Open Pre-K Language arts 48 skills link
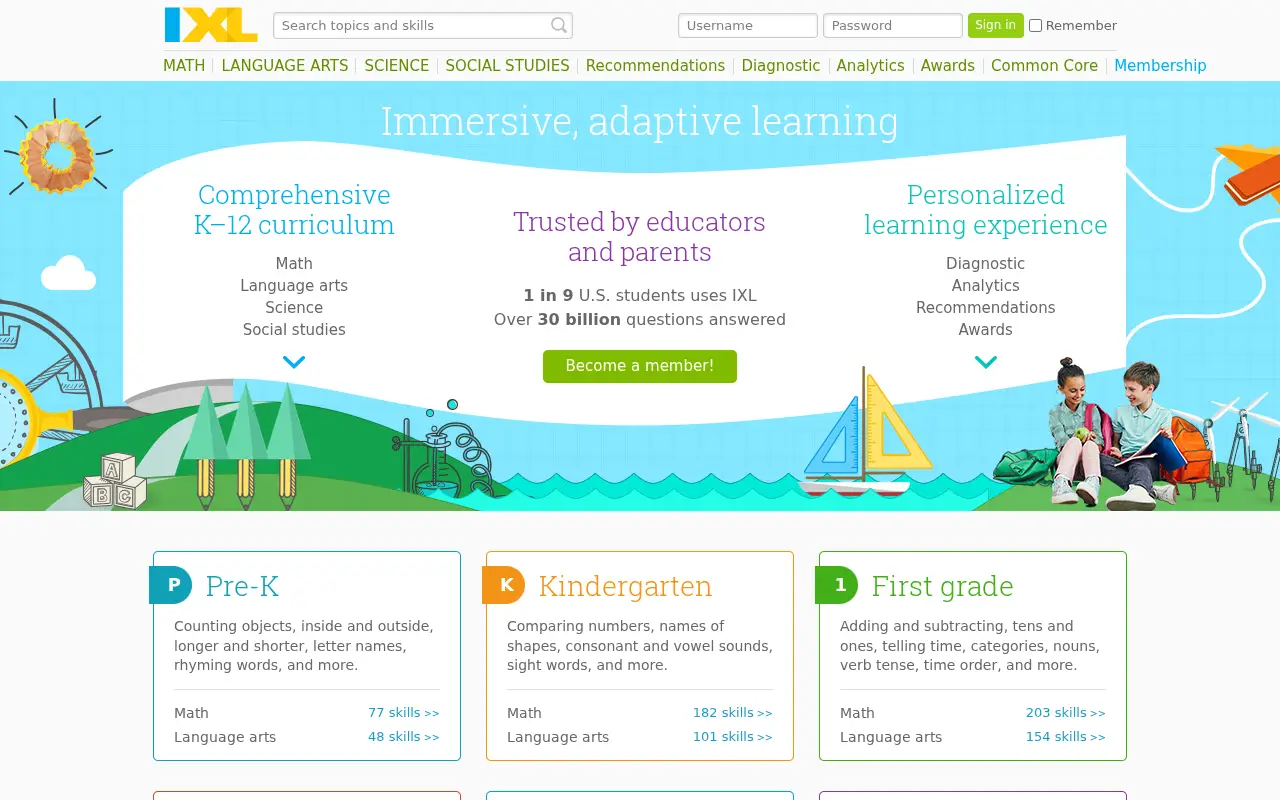 [404, 737]
